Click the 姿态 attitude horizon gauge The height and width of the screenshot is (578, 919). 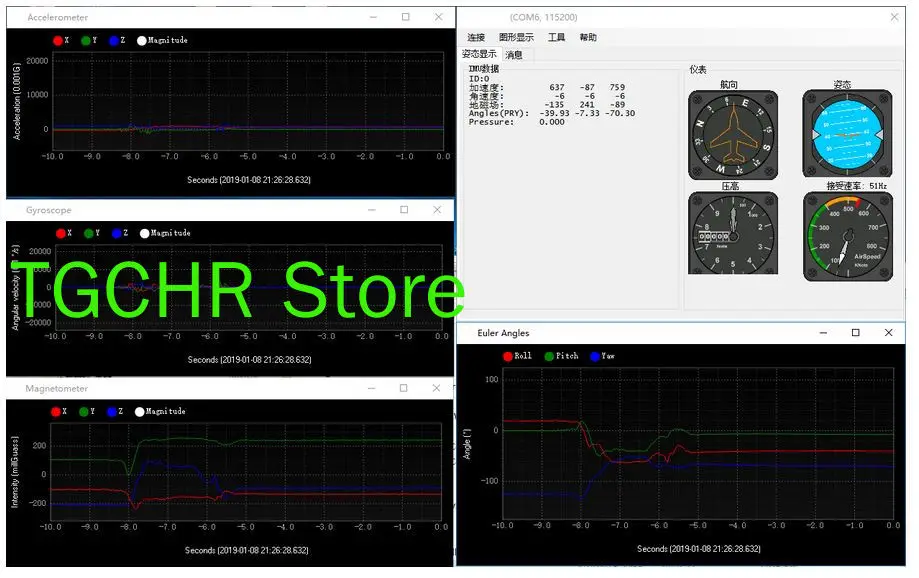click(x=847, y=133)
